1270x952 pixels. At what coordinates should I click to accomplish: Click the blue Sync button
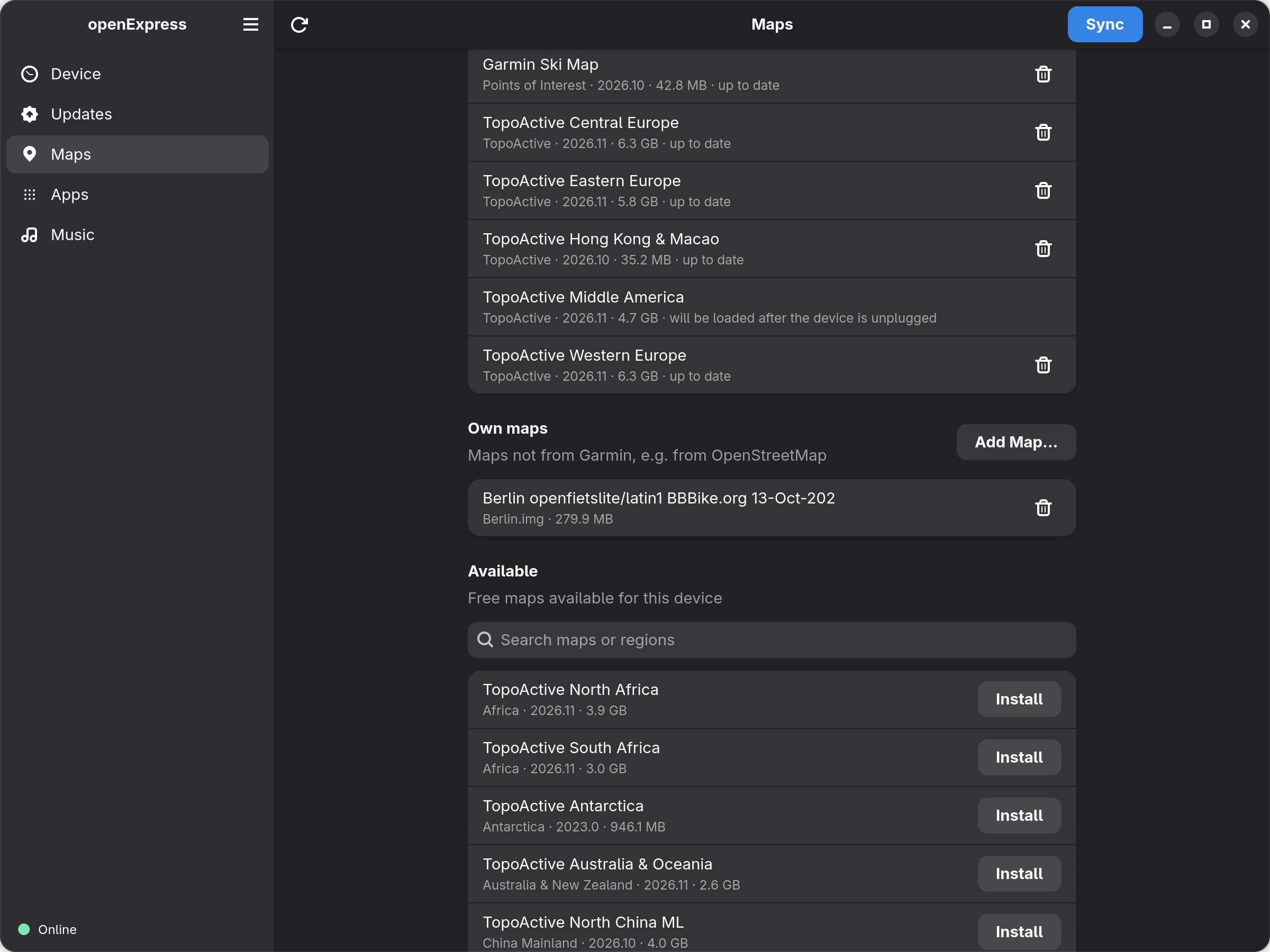[1105, 25]
